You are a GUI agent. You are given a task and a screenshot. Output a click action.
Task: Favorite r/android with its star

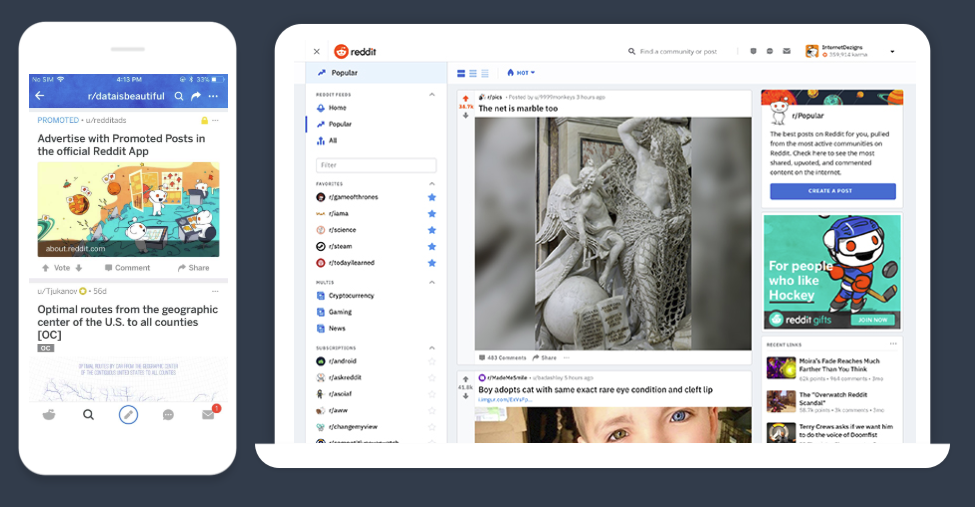(432, 361)
